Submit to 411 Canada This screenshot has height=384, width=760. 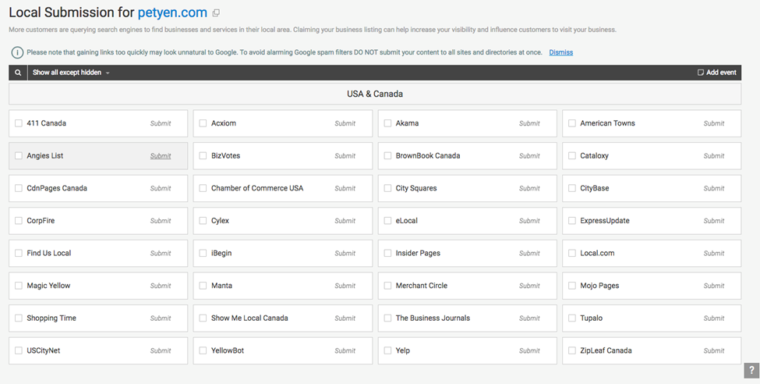tap(160, 124)
